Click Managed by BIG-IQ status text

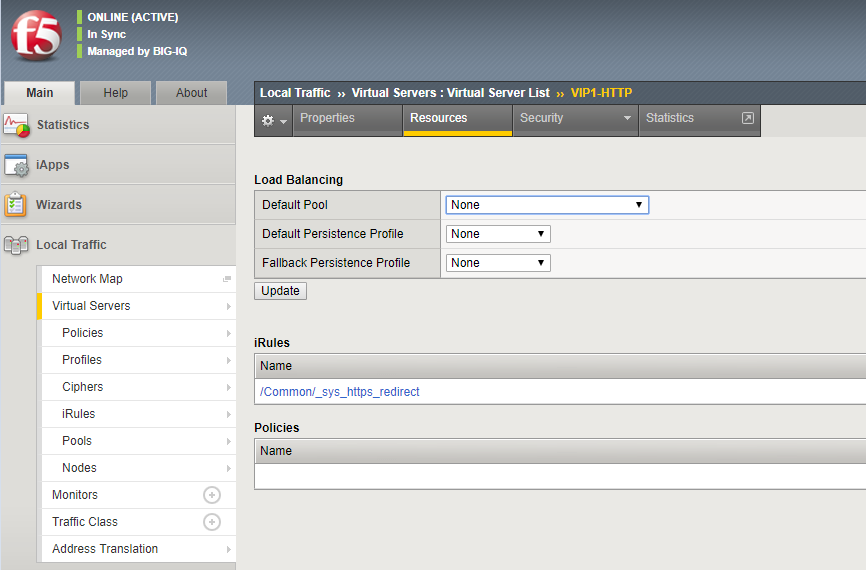[x=137, y=51]
